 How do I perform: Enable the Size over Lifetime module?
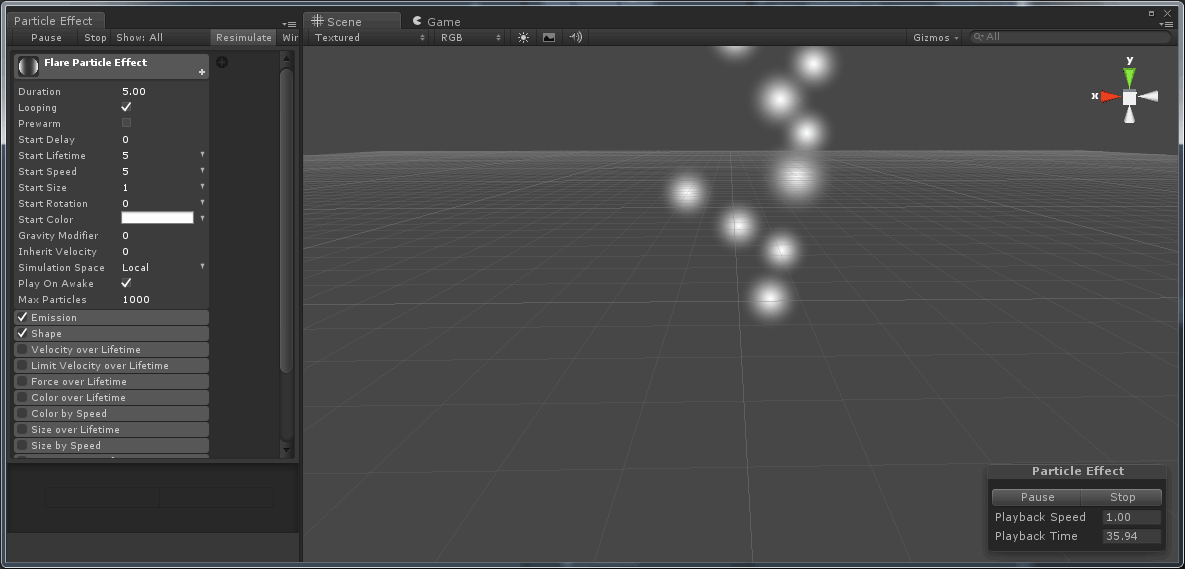coord(22,429)
